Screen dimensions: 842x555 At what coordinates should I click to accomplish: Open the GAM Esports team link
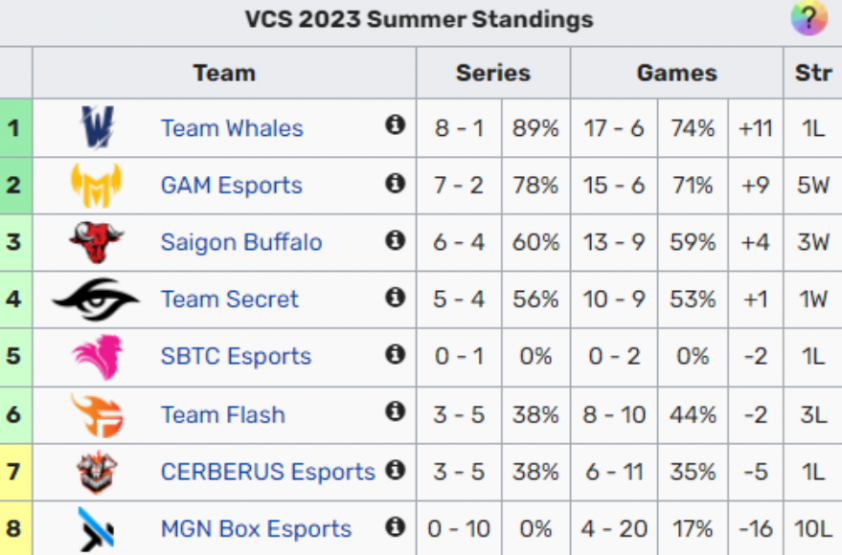point(231,185)
